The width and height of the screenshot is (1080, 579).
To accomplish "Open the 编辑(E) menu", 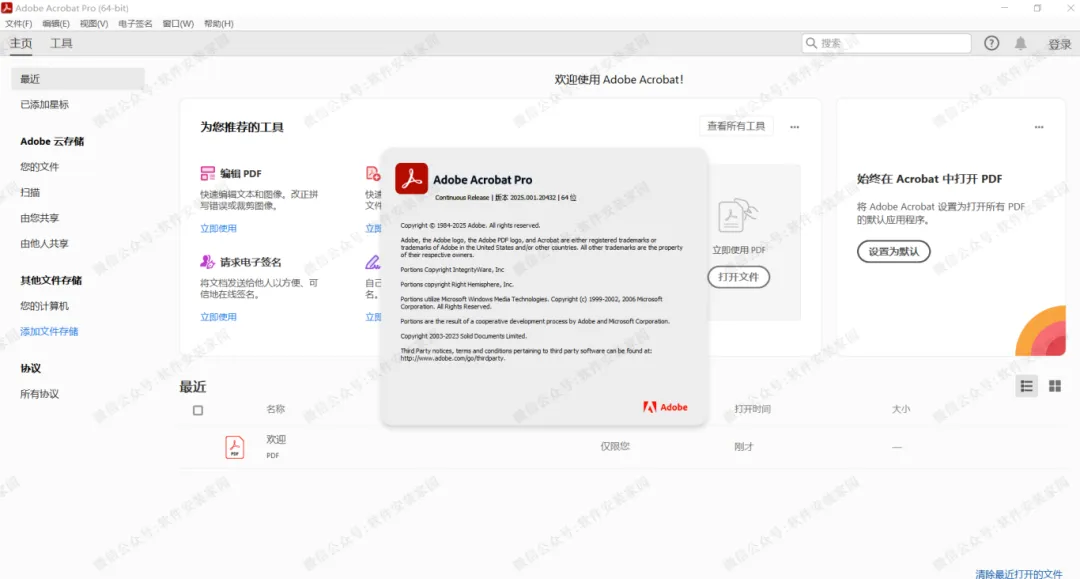I will pos(56,23).
